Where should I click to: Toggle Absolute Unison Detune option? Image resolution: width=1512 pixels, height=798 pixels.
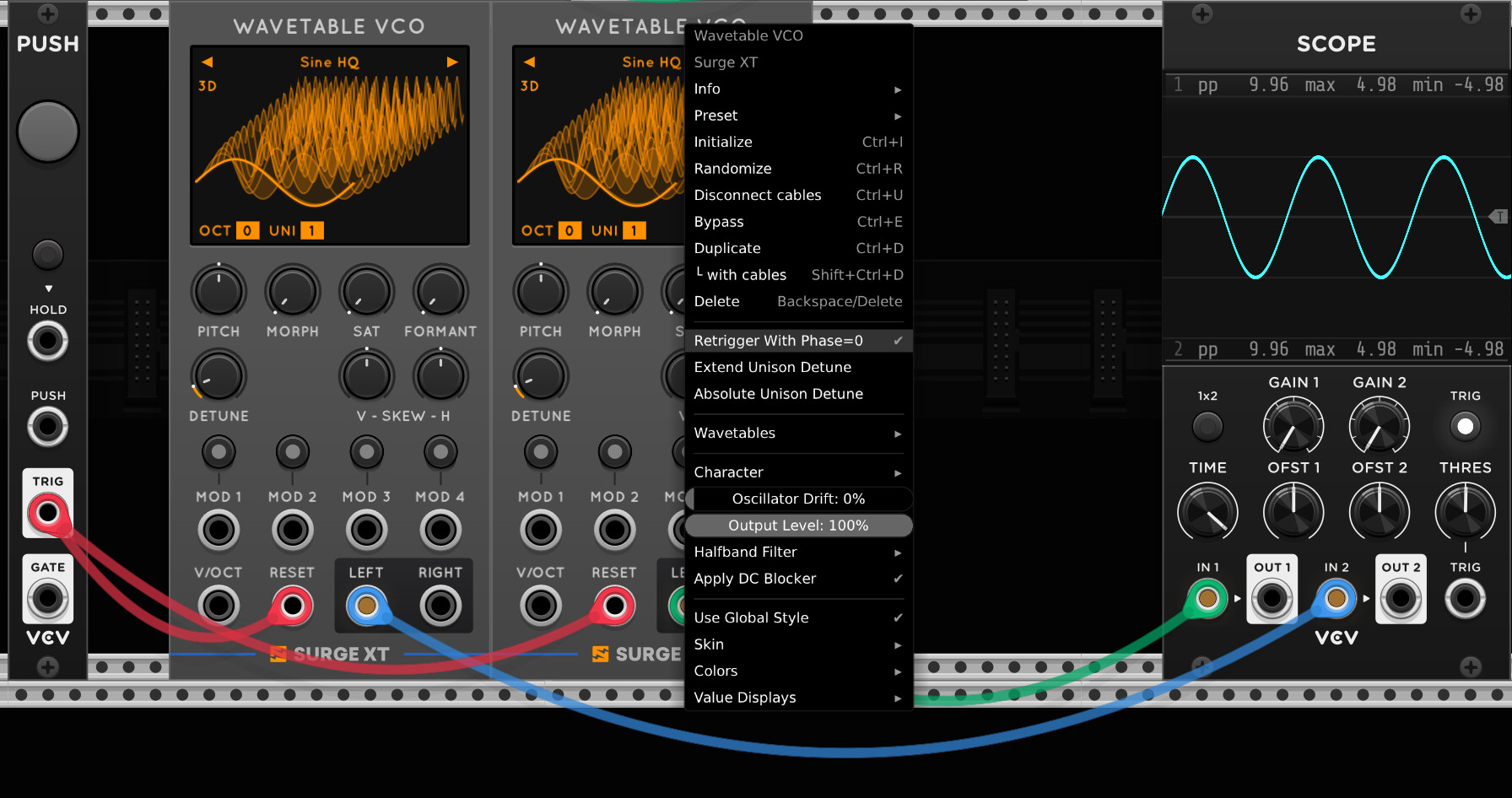tap(798, 394)
